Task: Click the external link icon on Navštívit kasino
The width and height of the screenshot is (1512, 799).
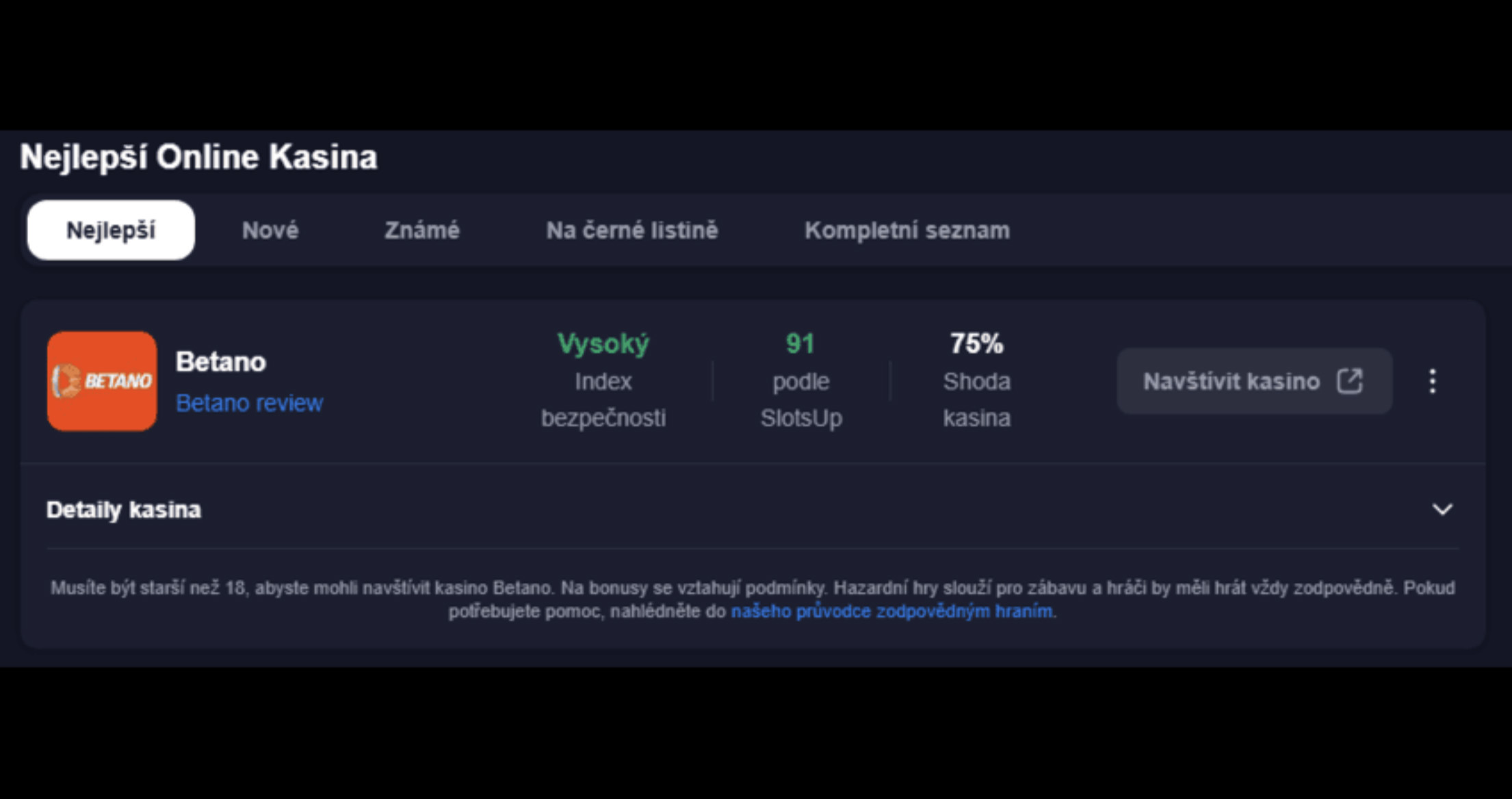Action: (x=1350, y=381)
